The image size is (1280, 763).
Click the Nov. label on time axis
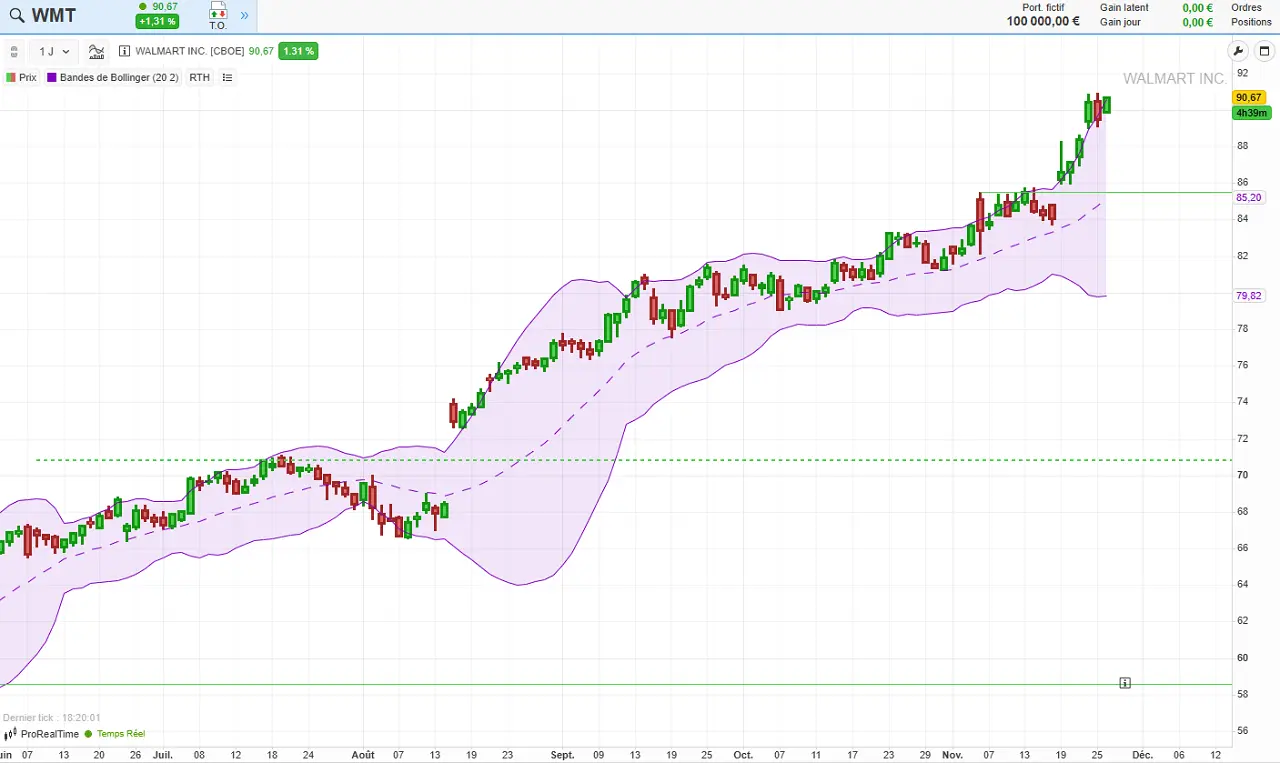tap(954, 755)
